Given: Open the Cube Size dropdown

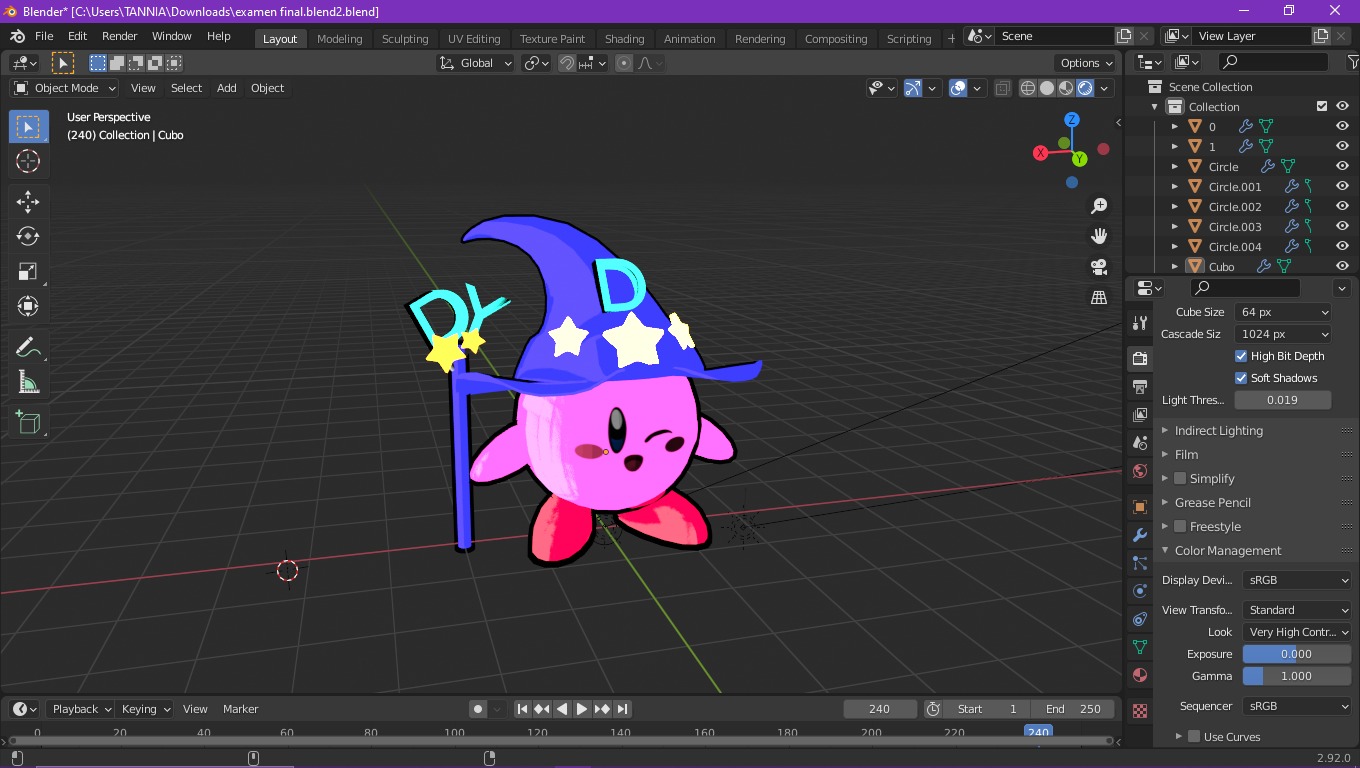Looking at the screenshot, I should 1283,312.
